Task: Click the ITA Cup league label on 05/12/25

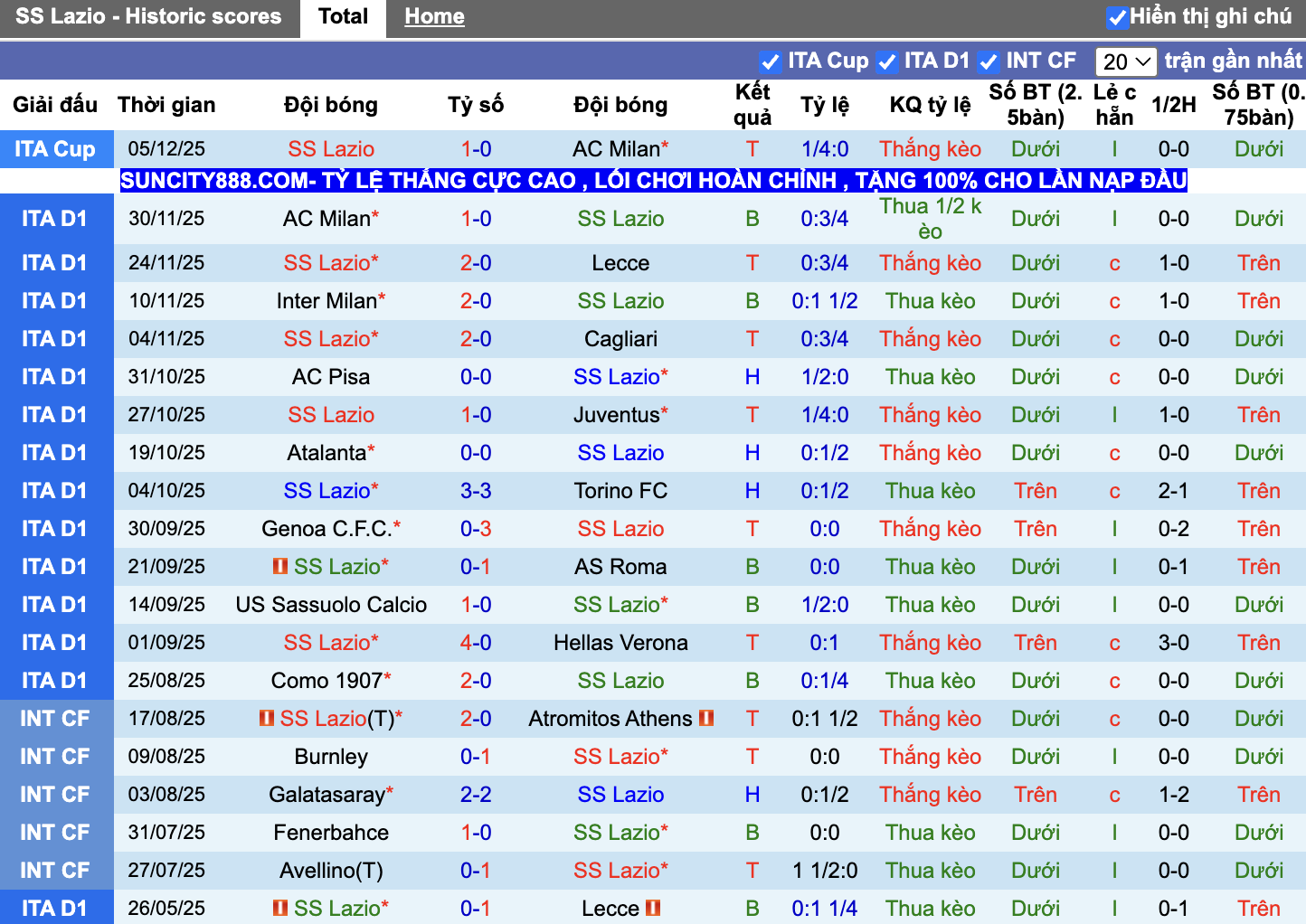Action: [x=55, y=149]
